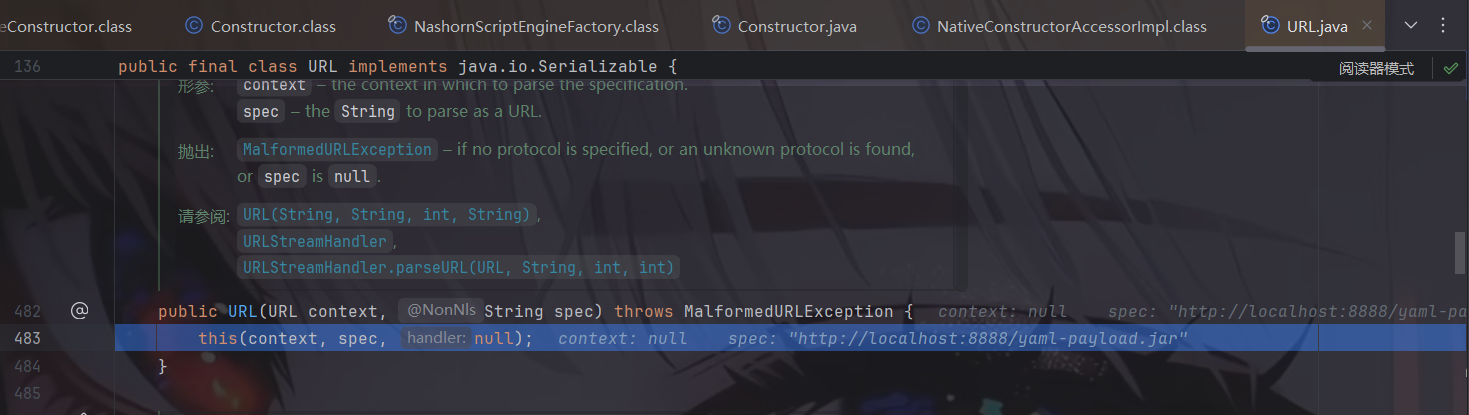Expand the hidden tabs dropdown chevron

(x=1411, y=26)
